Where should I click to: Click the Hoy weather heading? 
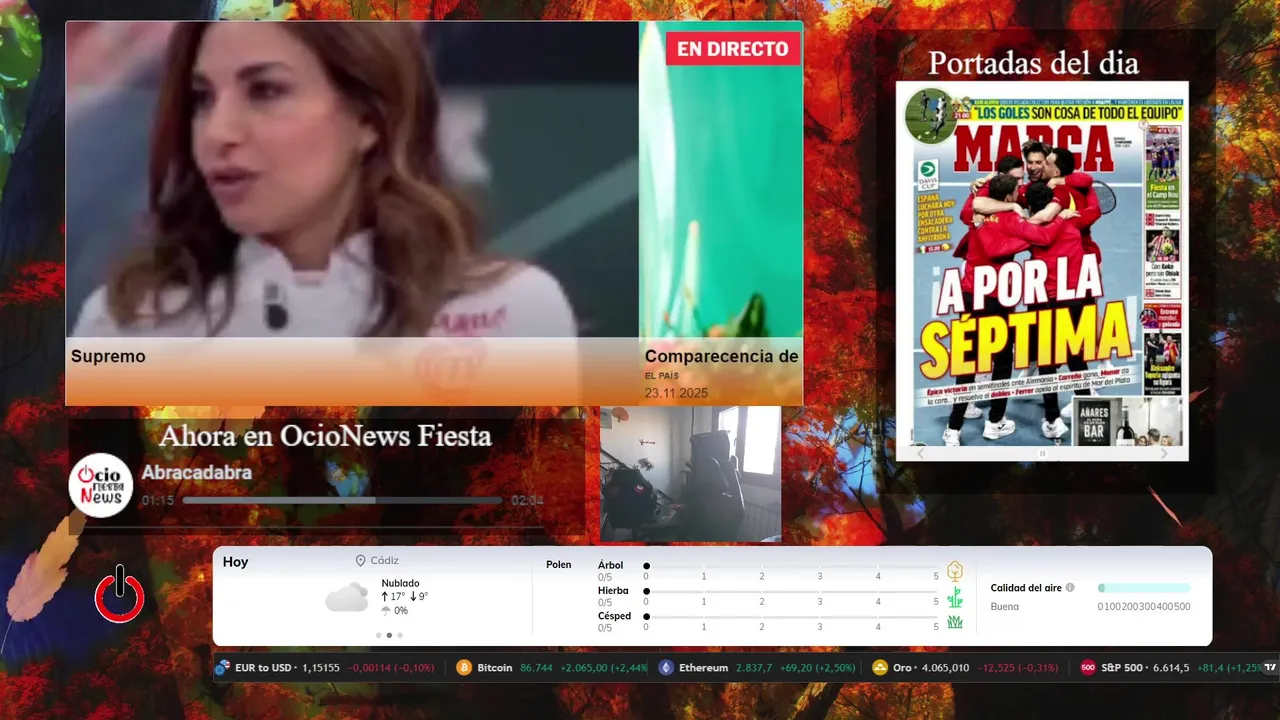click(x=235, y=562)
